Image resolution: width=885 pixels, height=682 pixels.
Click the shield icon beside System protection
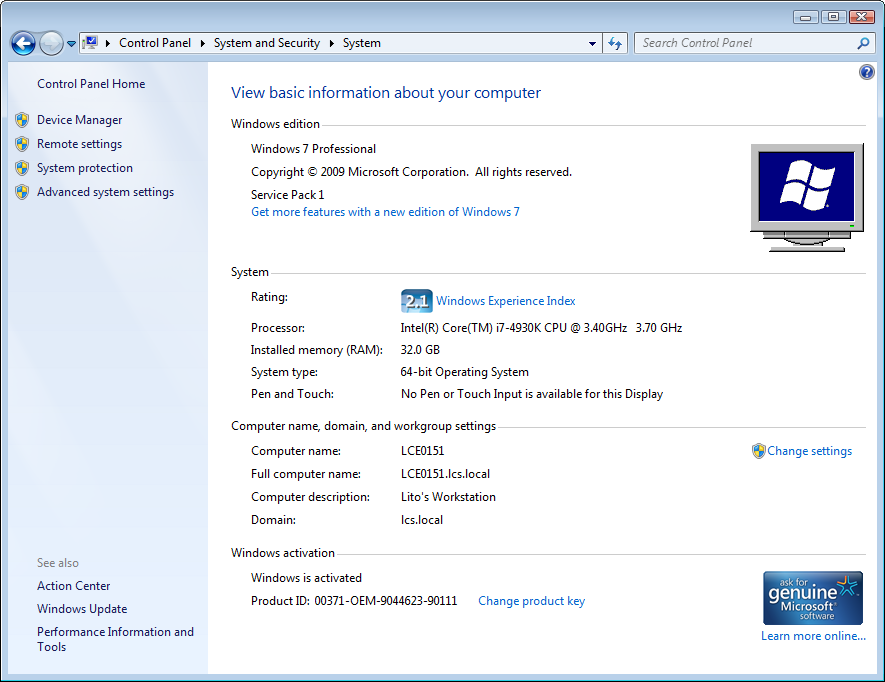tap(22, 168)
